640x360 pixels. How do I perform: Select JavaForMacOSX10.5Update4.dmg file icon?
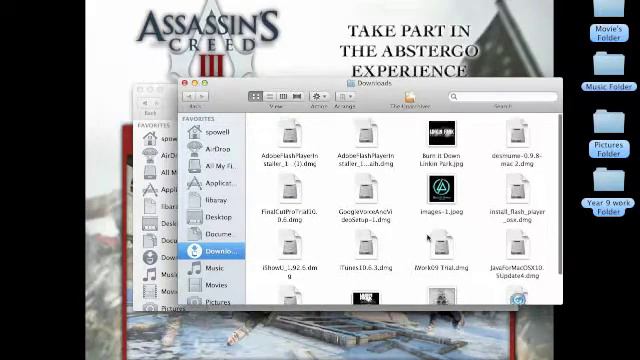pyautogui.click(x=517, y=245)
